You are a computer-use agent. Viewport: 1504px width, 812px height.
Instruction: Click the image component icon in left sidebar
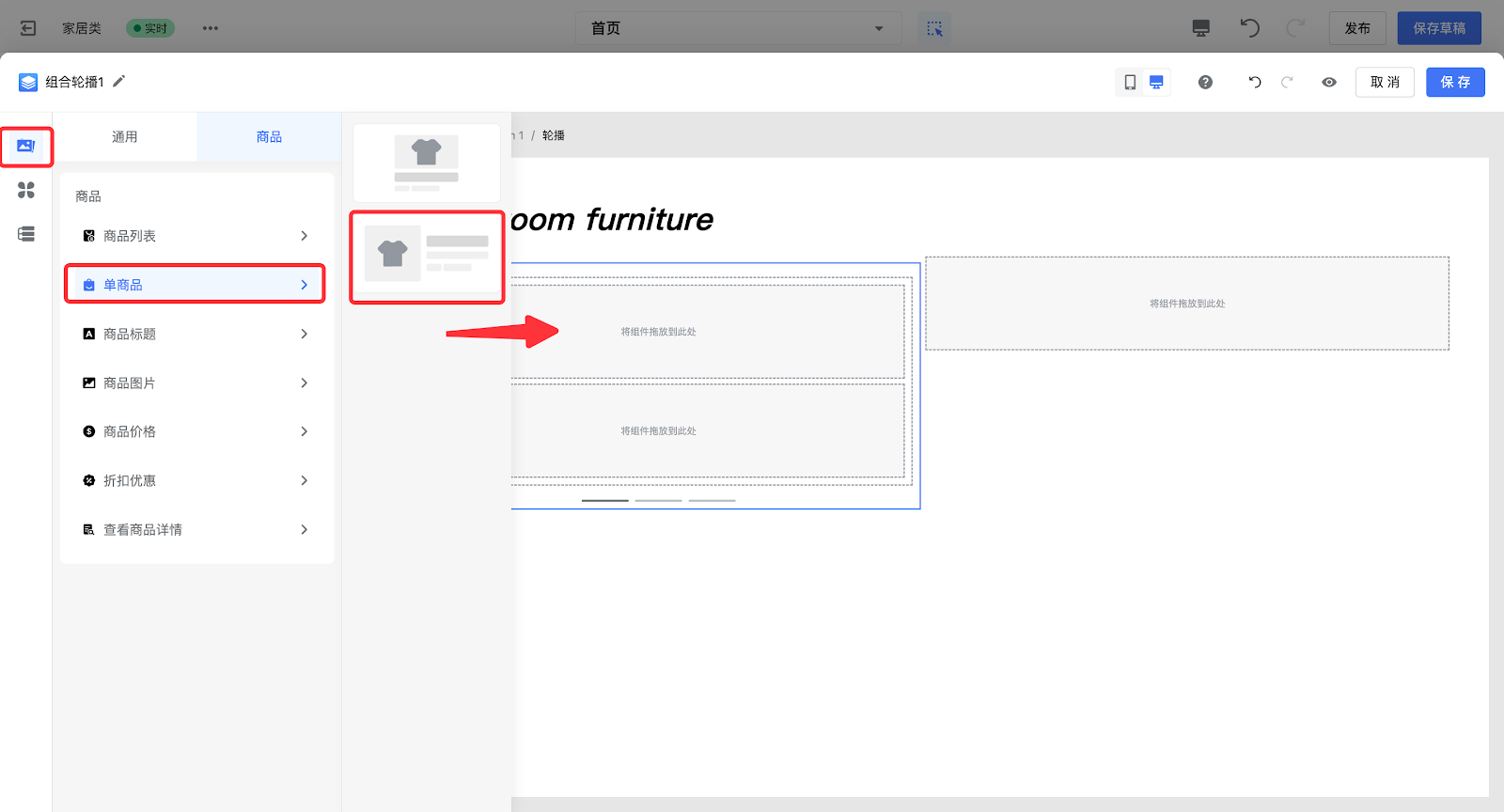pos(25,146)
